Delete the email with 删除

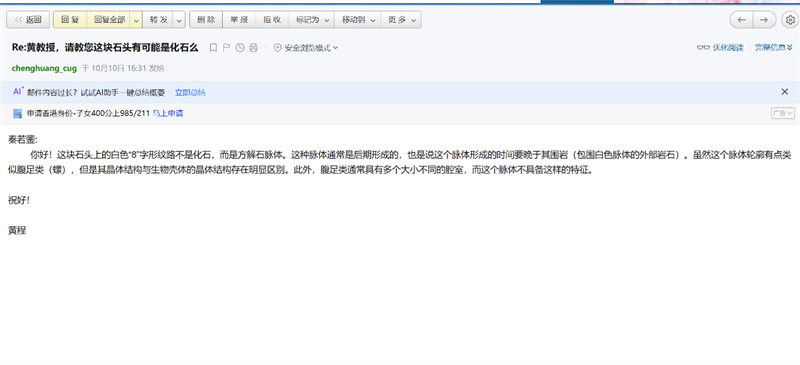coord(206,20)
